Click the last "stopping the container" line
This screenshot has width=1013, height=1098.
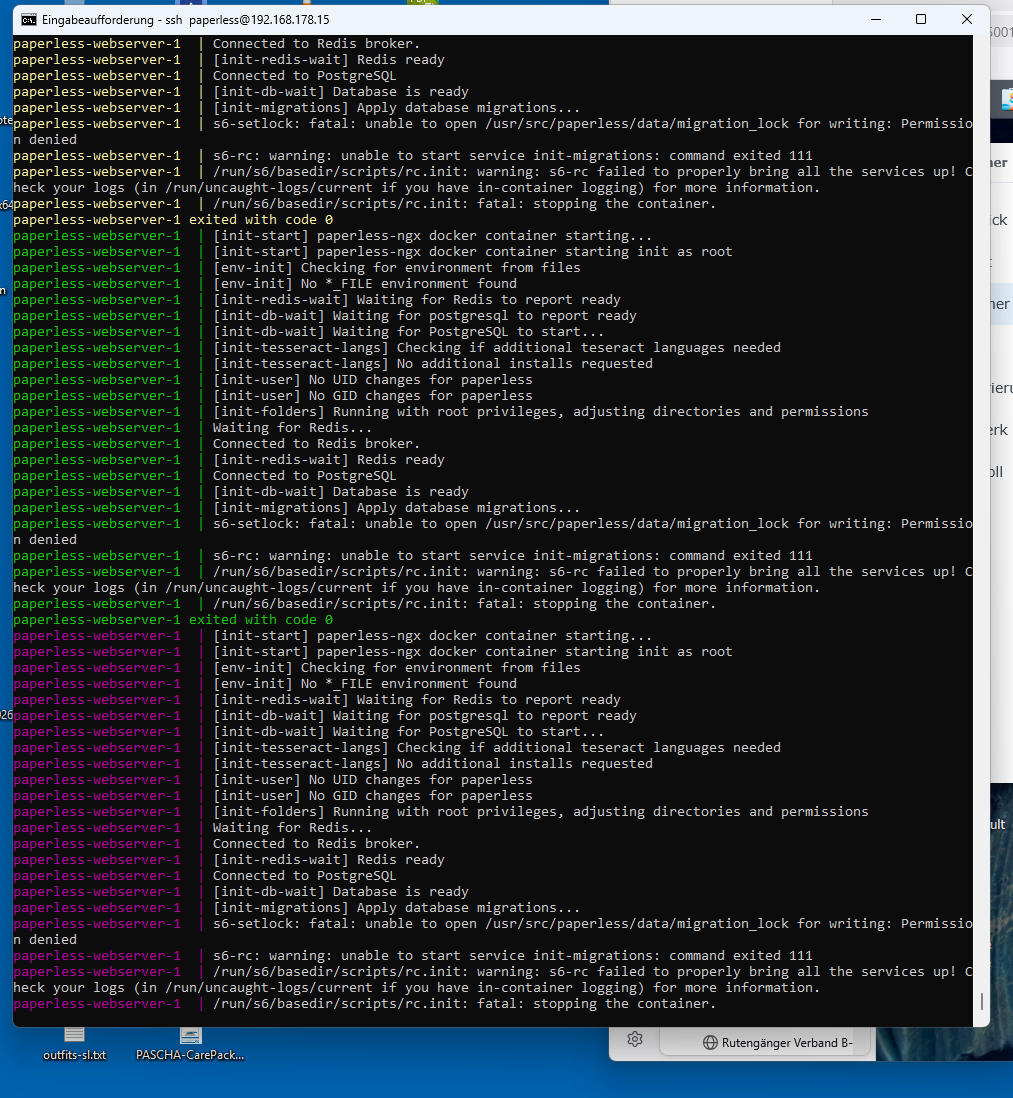[460, 1004]
